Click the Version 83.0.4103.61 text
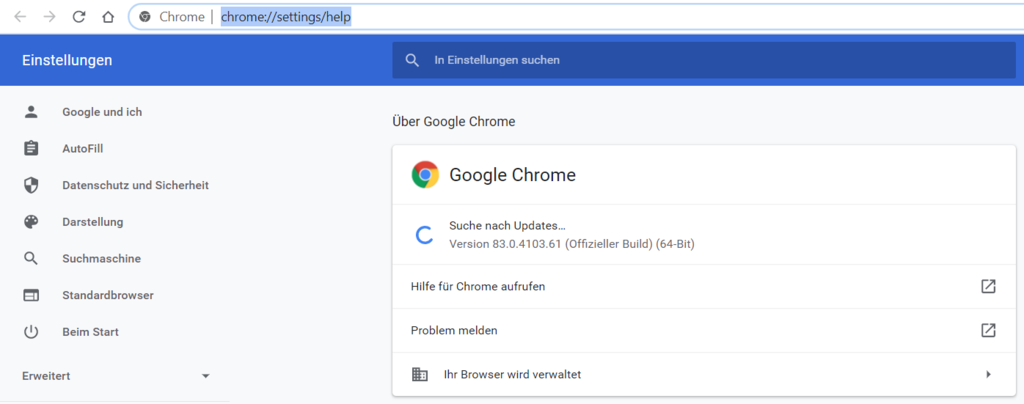Image resolution: width=1024 pixels, height=404 pixels. point(571,244)
